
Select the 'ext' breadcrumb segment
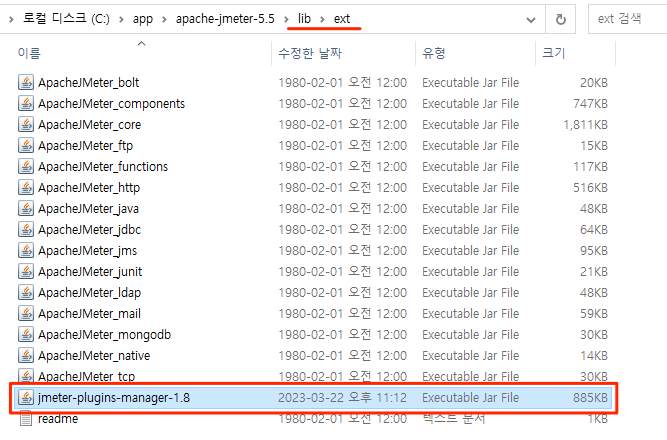pyautogui.click(x=342, y=19)
